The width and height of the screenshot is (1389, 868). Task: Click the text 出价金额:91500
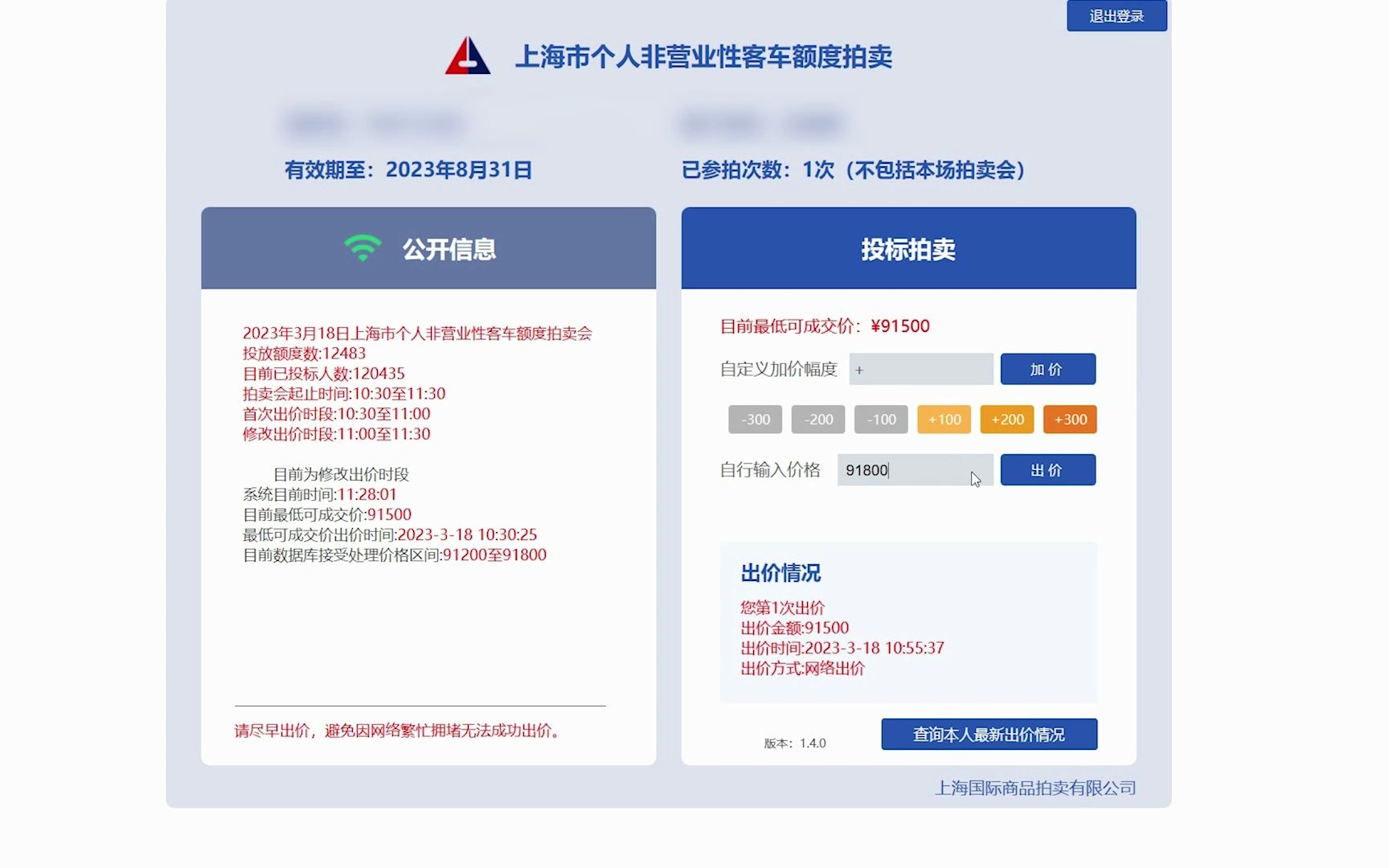pyautogui.click(x=795, y=628)
